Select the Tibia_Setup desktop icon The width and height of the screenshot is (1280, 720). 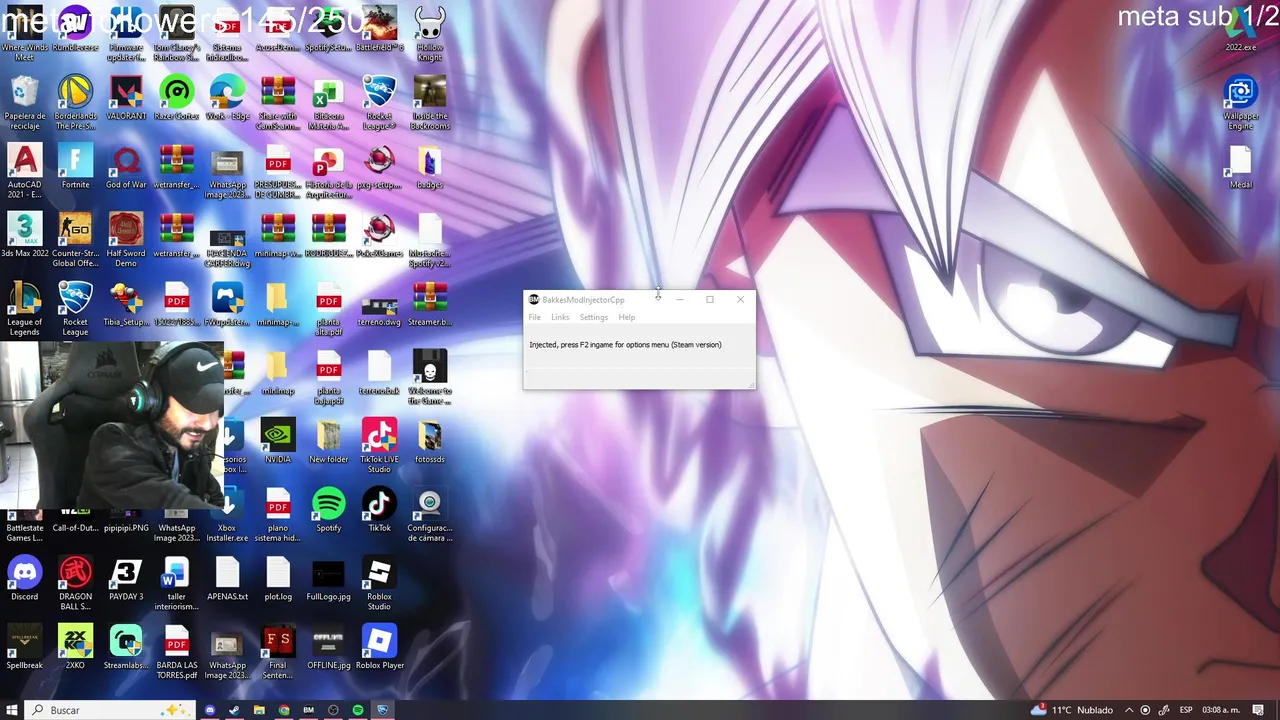(x=126, y=304)
